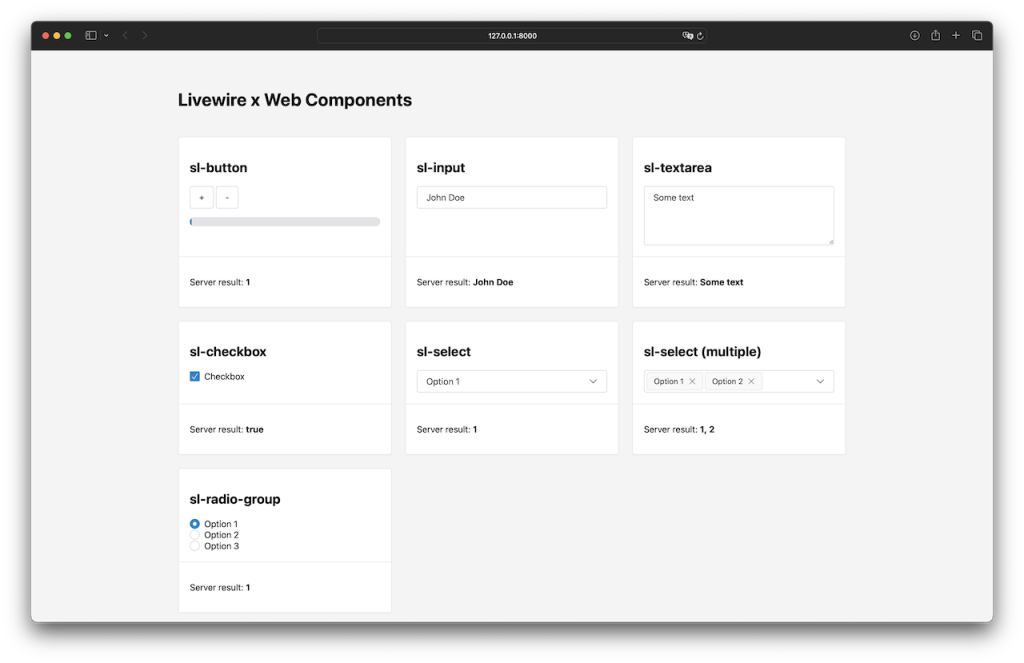The height and width of the screenshot is (663, 1024).
Task: Go back with the back arrow
Action: [125, 35]
